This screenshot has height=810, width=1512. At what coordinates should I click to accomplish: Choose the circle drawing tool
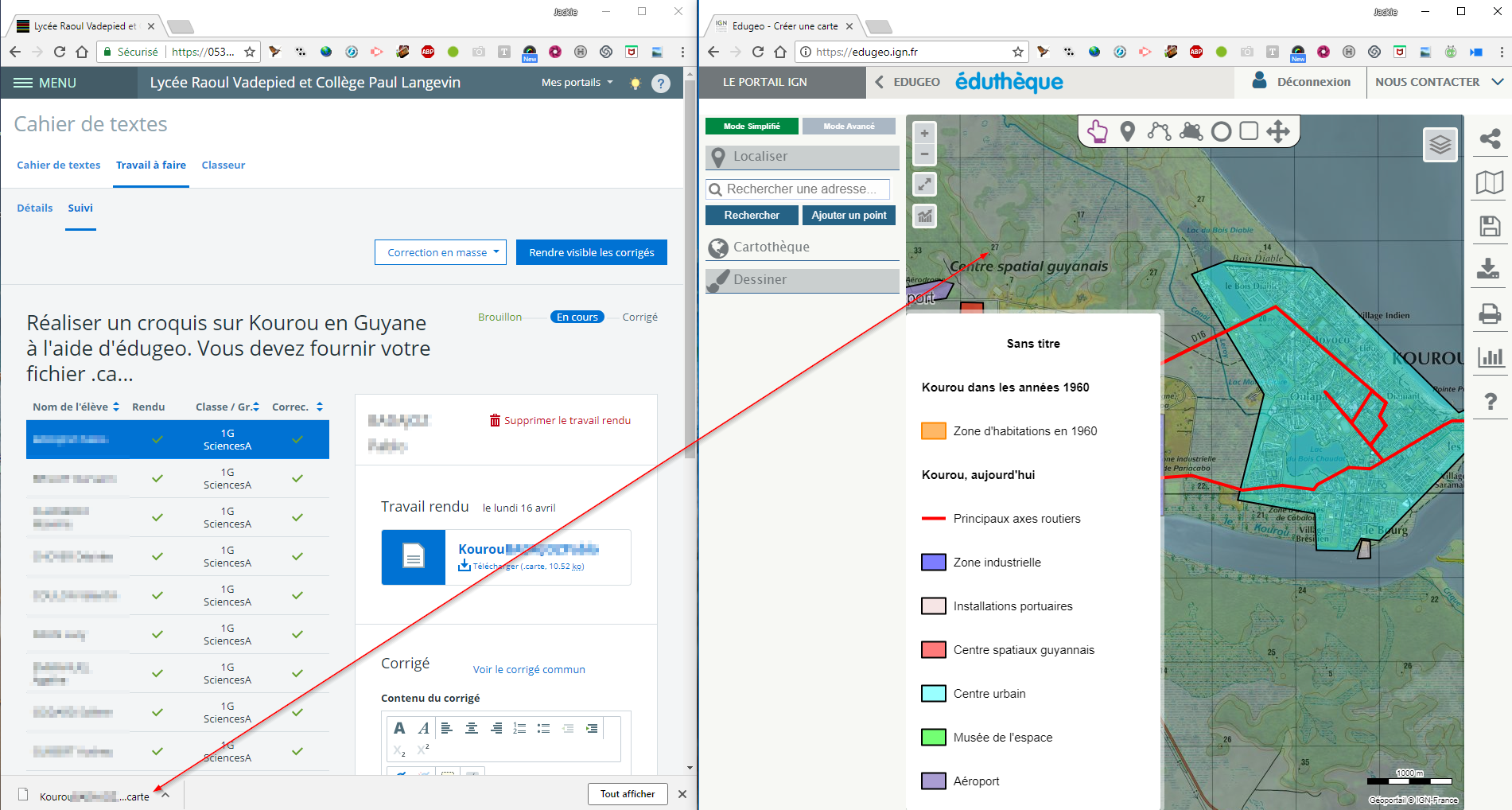[x=1221, y=131]
